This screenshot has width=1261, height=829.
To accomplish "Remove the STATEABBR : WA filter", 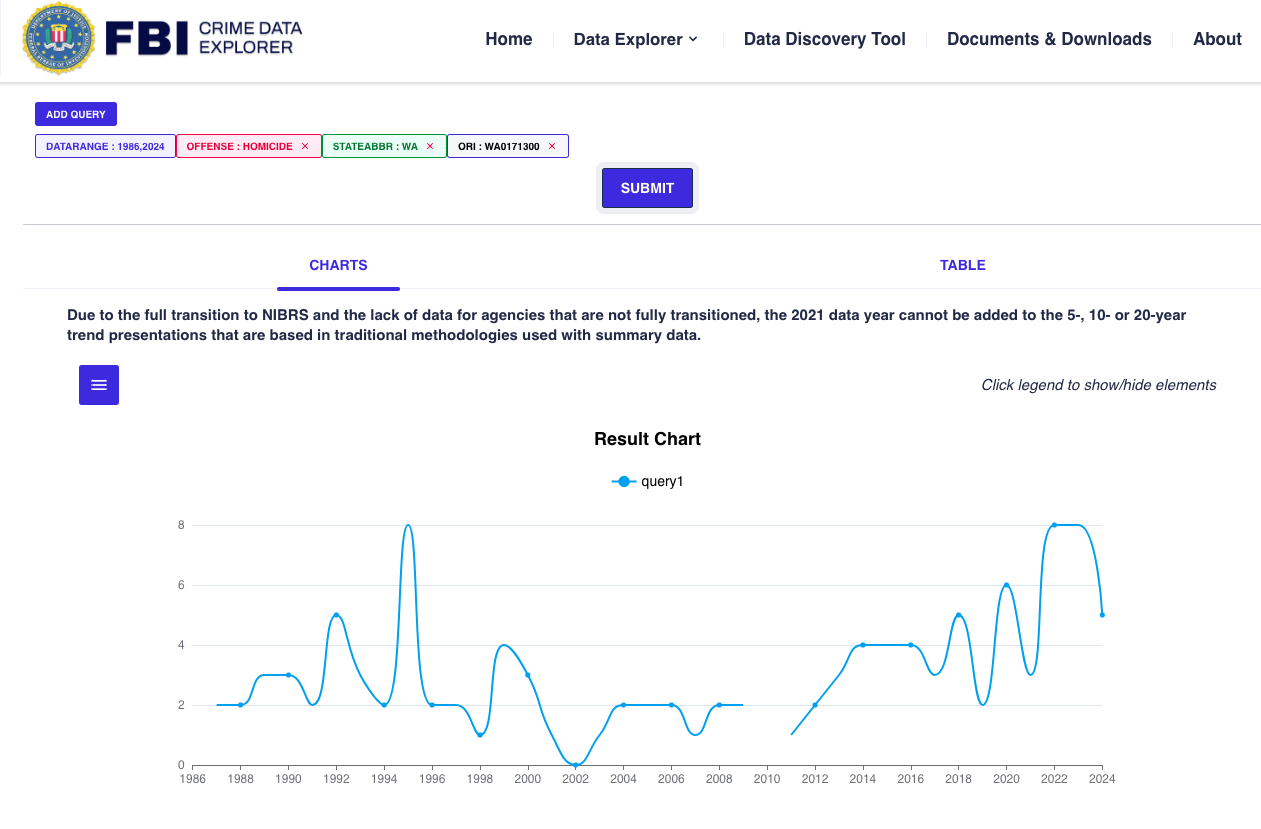I will (x=430, y=146).
